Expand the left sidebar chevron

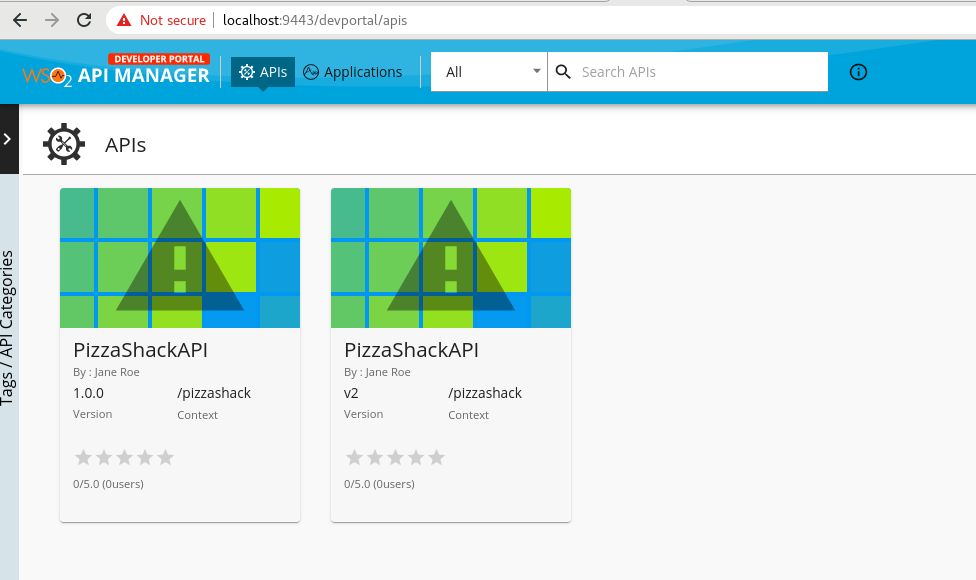8,139
